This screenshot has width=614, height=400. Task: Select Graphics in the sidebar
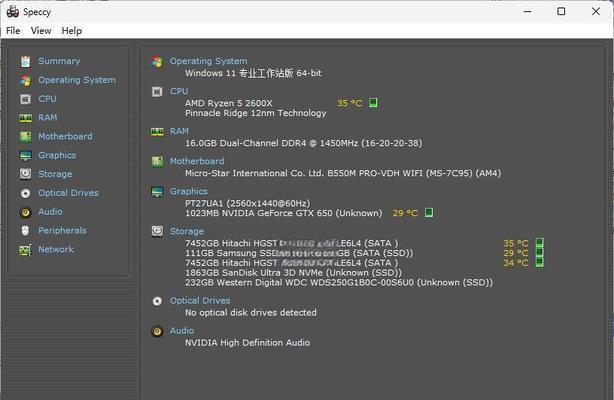pos(57,155)
